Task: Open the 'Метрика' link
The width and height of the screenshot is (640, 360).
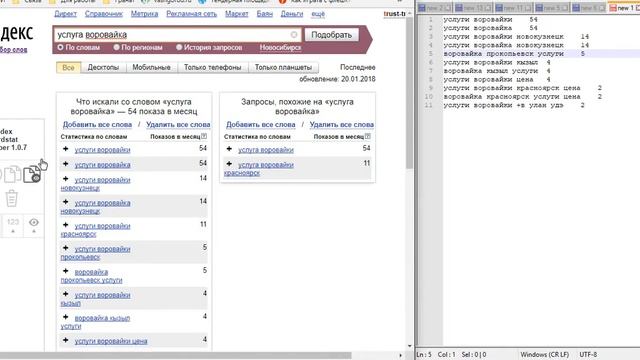Action: (x=144, y=14)
